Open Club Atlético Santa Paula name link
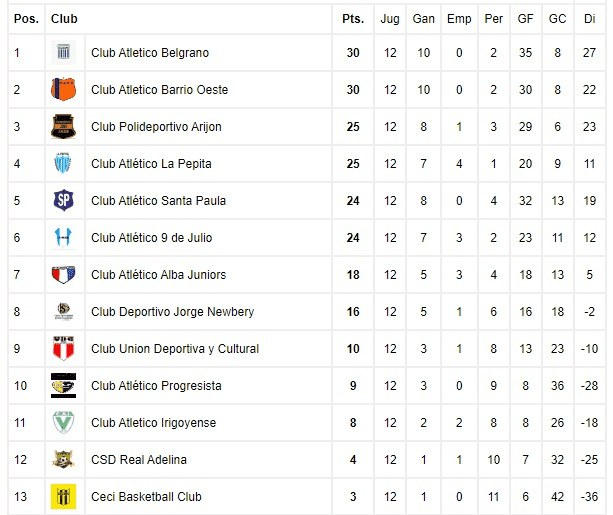613x515 pixels. click(x=158, y=201)
